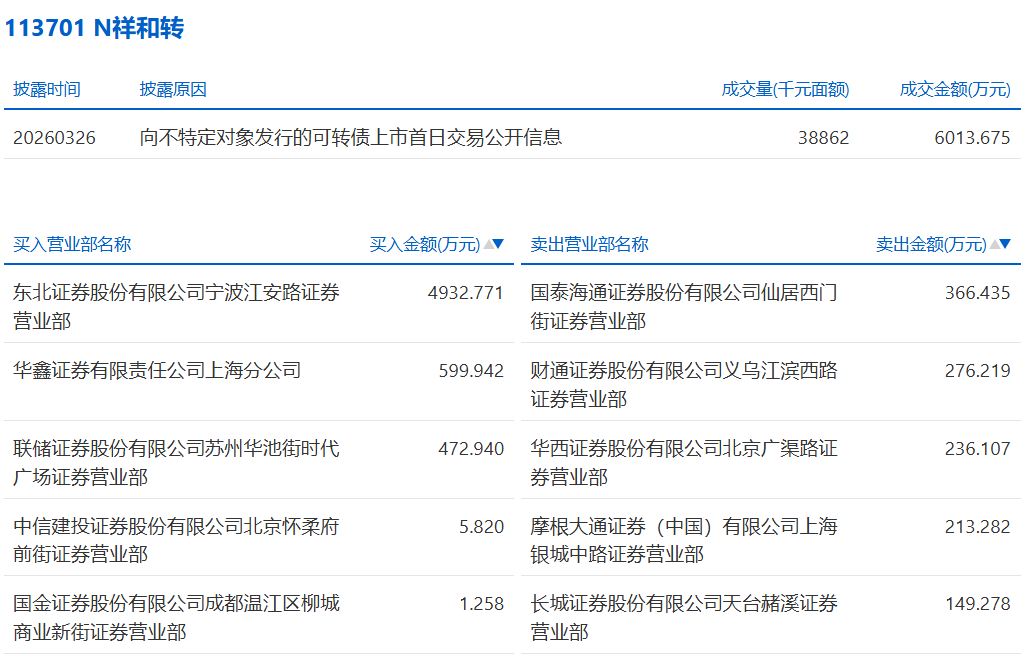Click descending sort arrow beside 买入金额
This screenshot has width=1029, height=659.
pyautogui.click(x=499, y=244)
